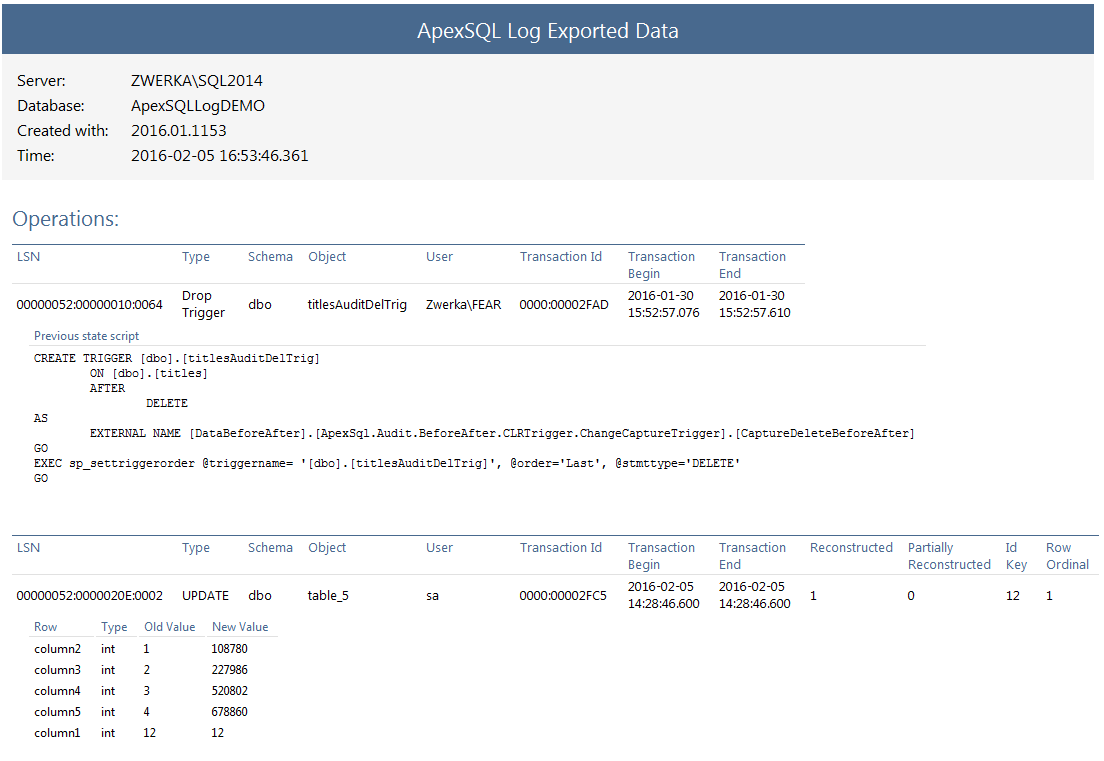This screenshot has height=761, width=1104.
Task: Click the ON [dbo].[titles] script line
Action: pyautogui.click(x=149, y=374)
